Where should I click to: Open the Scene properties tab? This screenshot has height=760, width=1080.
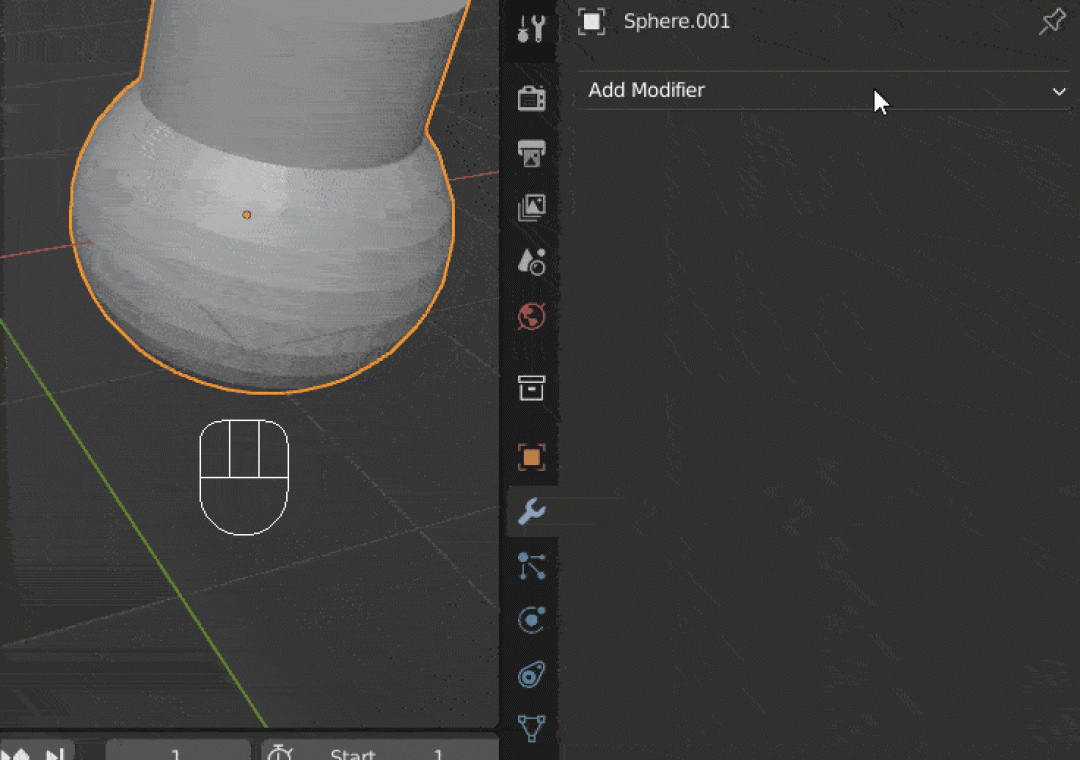tap(531, 261)
